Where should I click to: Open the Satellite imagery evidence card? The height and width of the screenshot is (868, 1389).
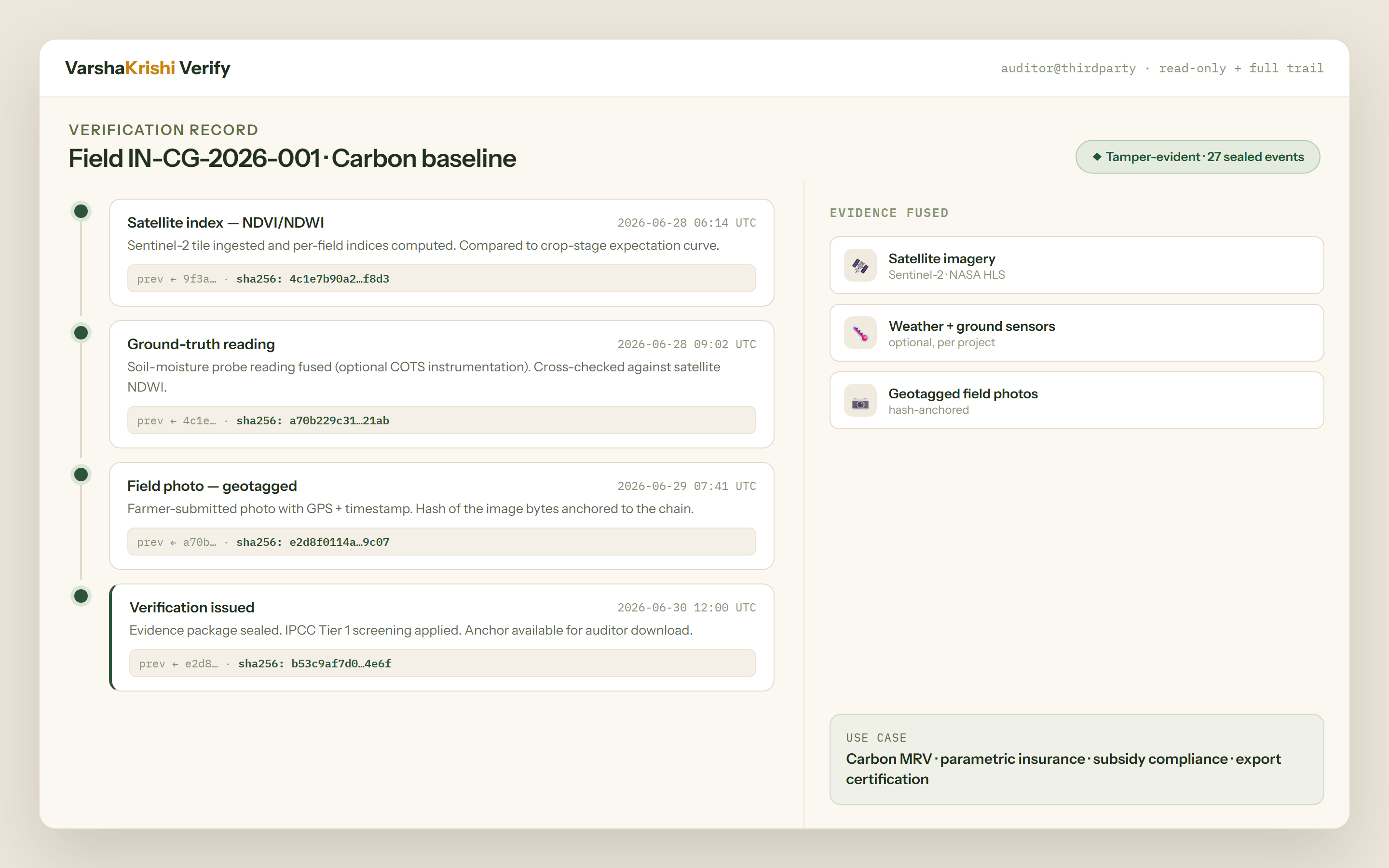[x=1076, y=265]
